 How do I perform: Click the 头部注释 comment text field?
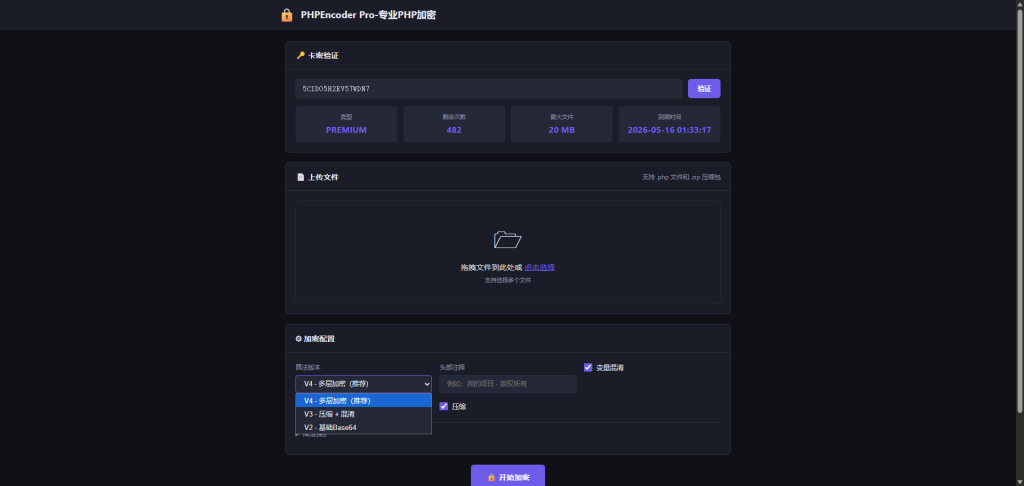pyautogui.click(x=508, y=384)
